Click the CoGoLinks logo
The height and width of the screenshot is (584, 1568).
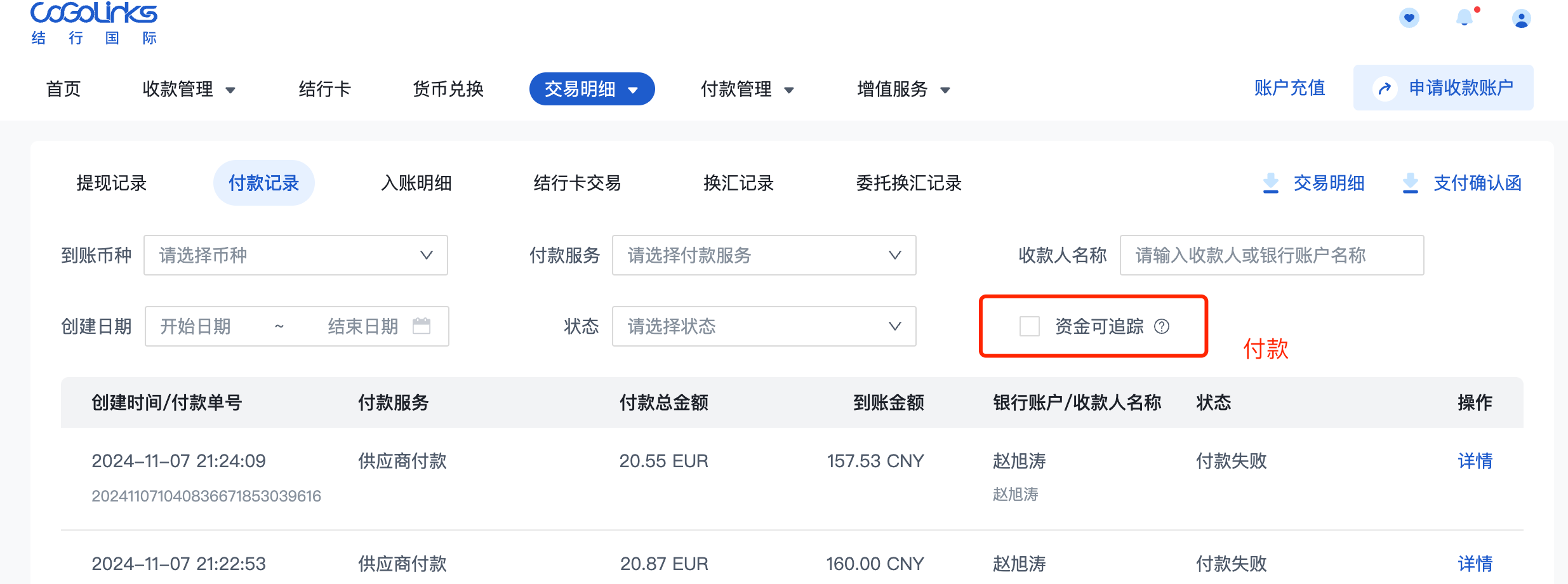point(94,23)
